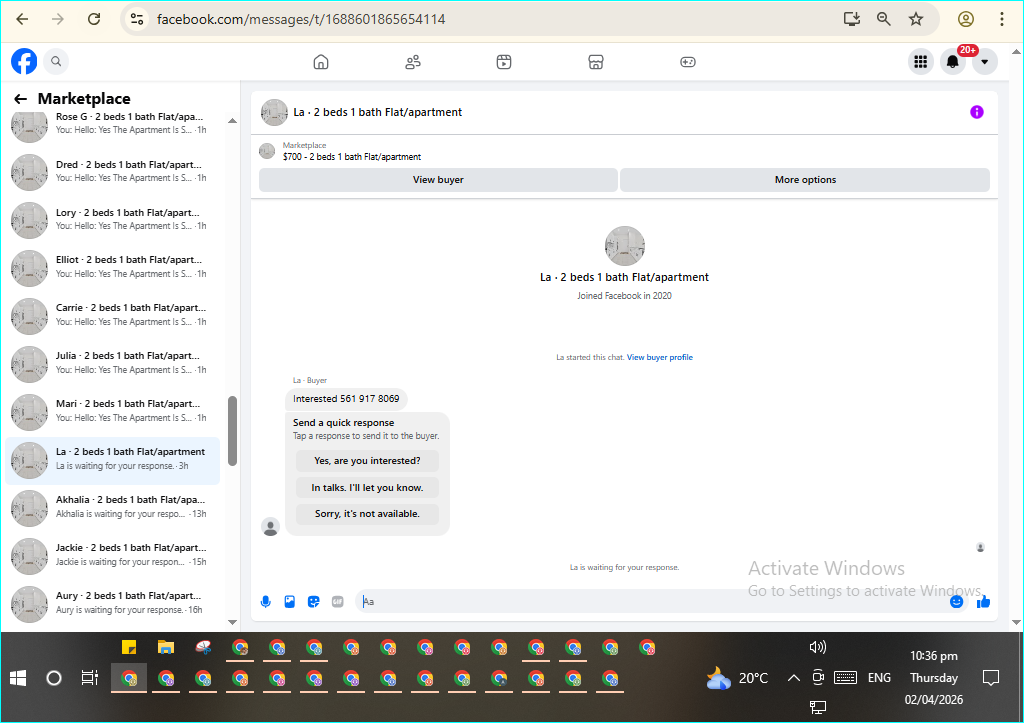Viewport: 1024px width, 723px height.
Task: Bookmark this page with the star icon
Action: 916,19
